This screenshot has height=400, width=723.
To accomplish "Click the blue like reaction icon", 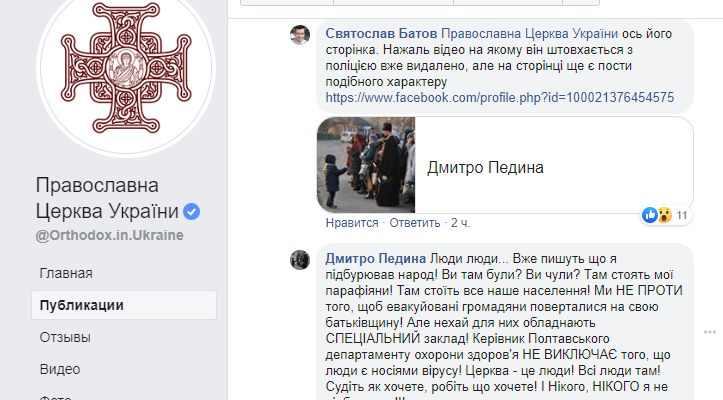I will [650, 215].
